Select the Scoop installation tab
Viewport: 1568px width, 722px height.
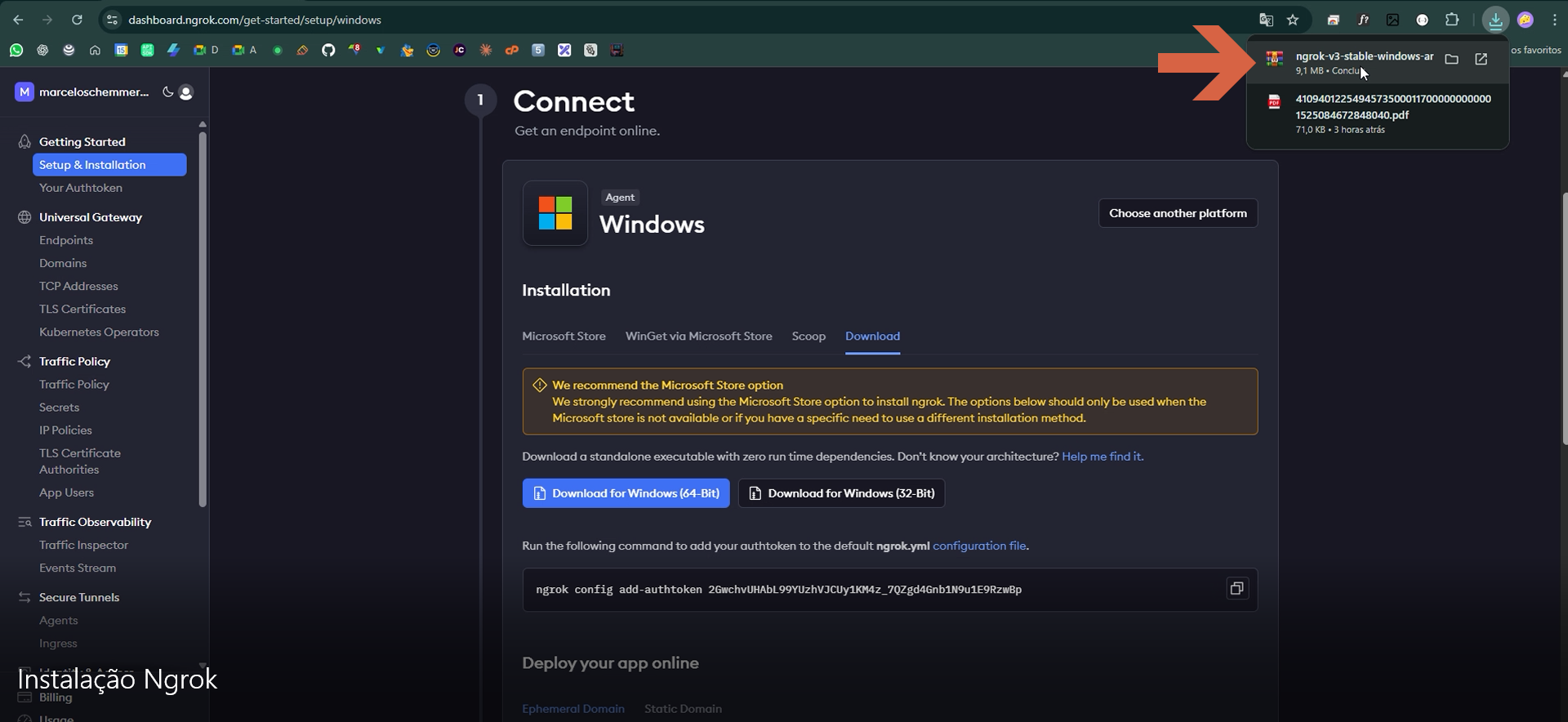[808, 336]
